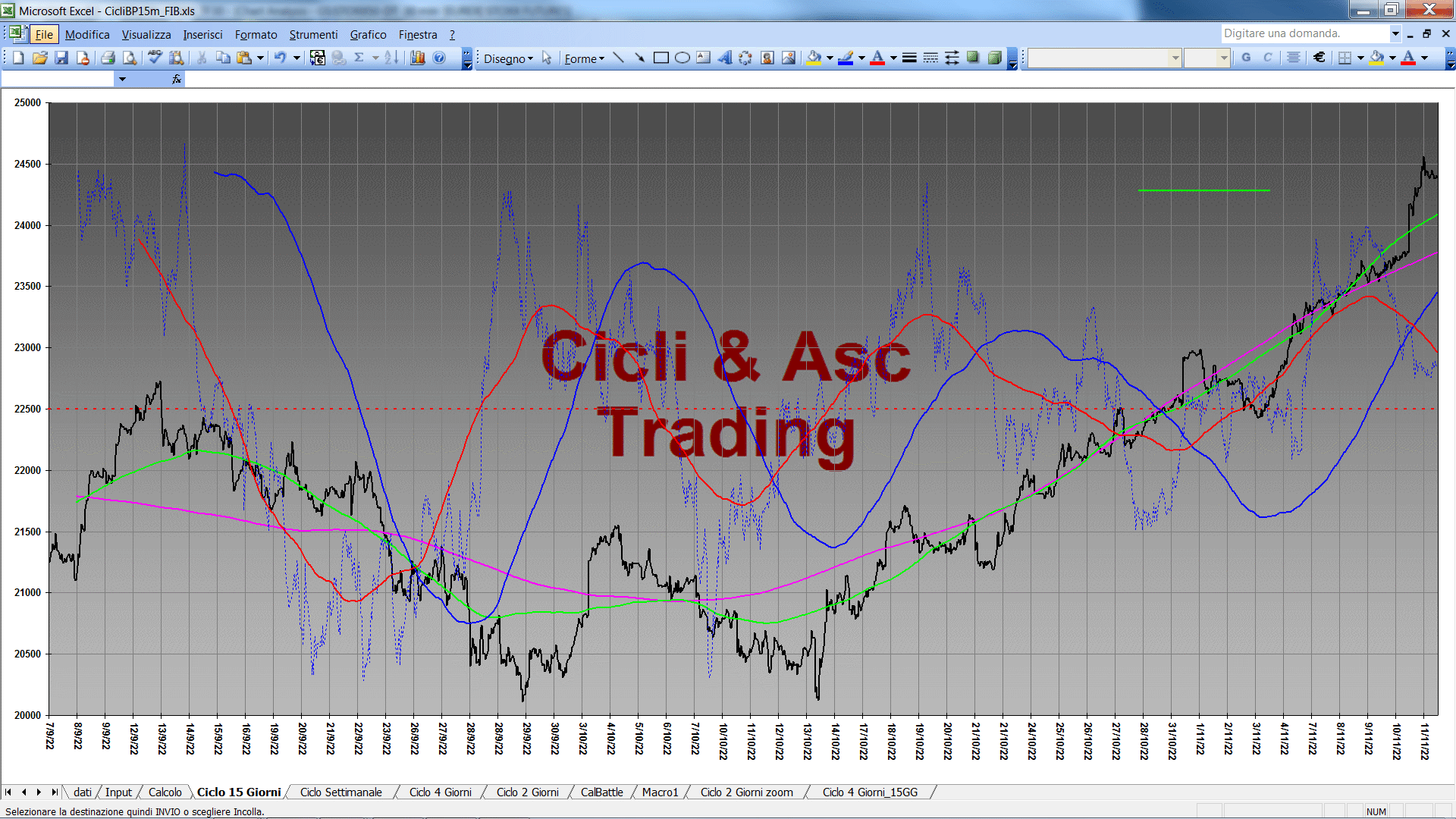Expand the Disegno drawing menu

point(508,58)
